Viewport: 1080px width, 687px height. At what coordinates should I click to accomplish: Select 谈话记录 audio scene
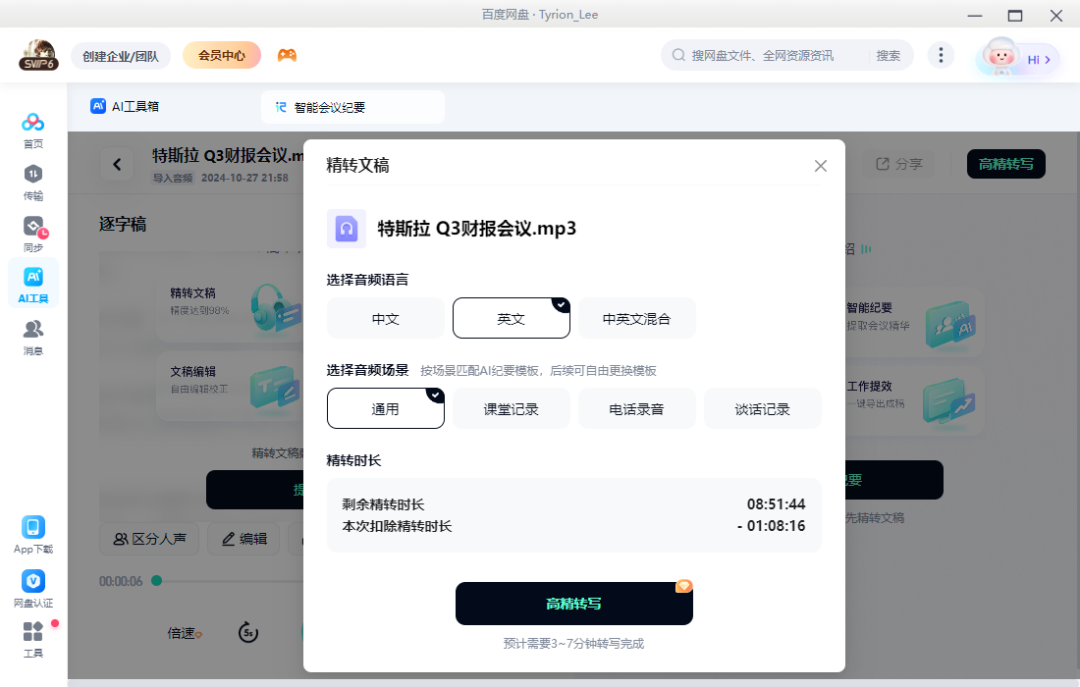pos(762,409)
